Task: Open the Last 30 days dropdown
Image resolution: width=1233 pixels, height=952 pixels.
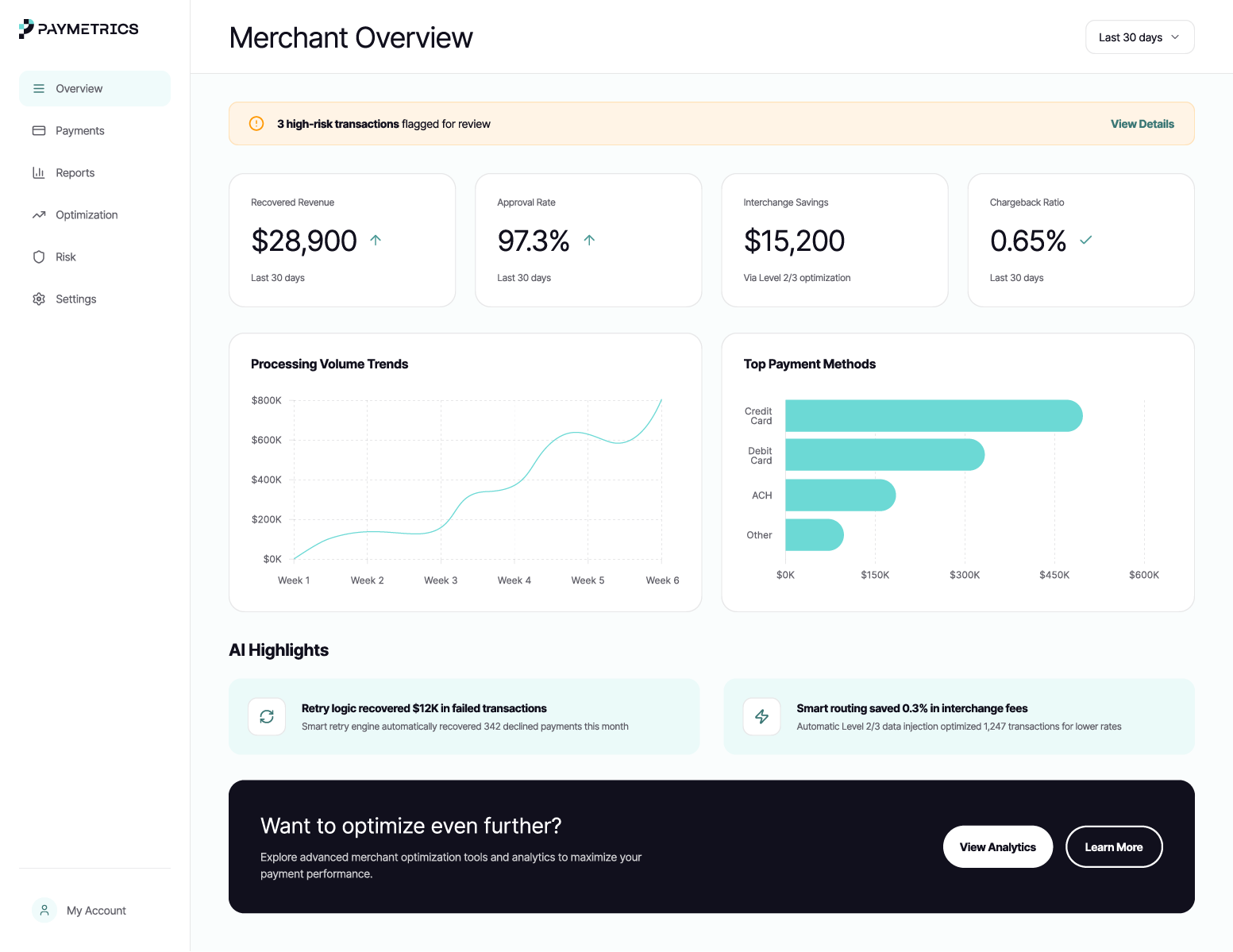Action: (1139, 37)
